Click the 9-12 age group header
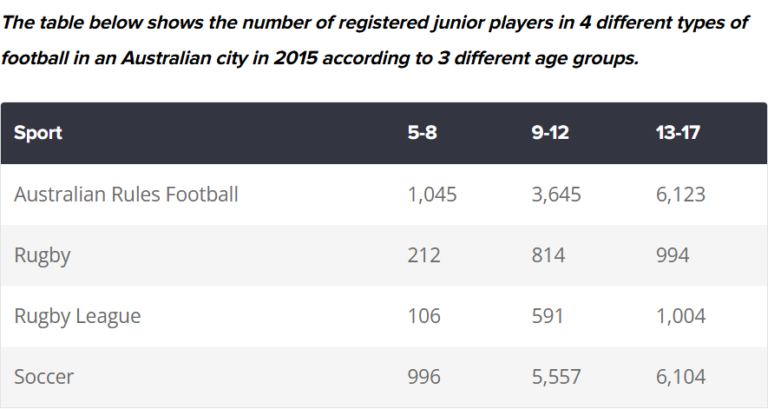 tap(550, 133)
